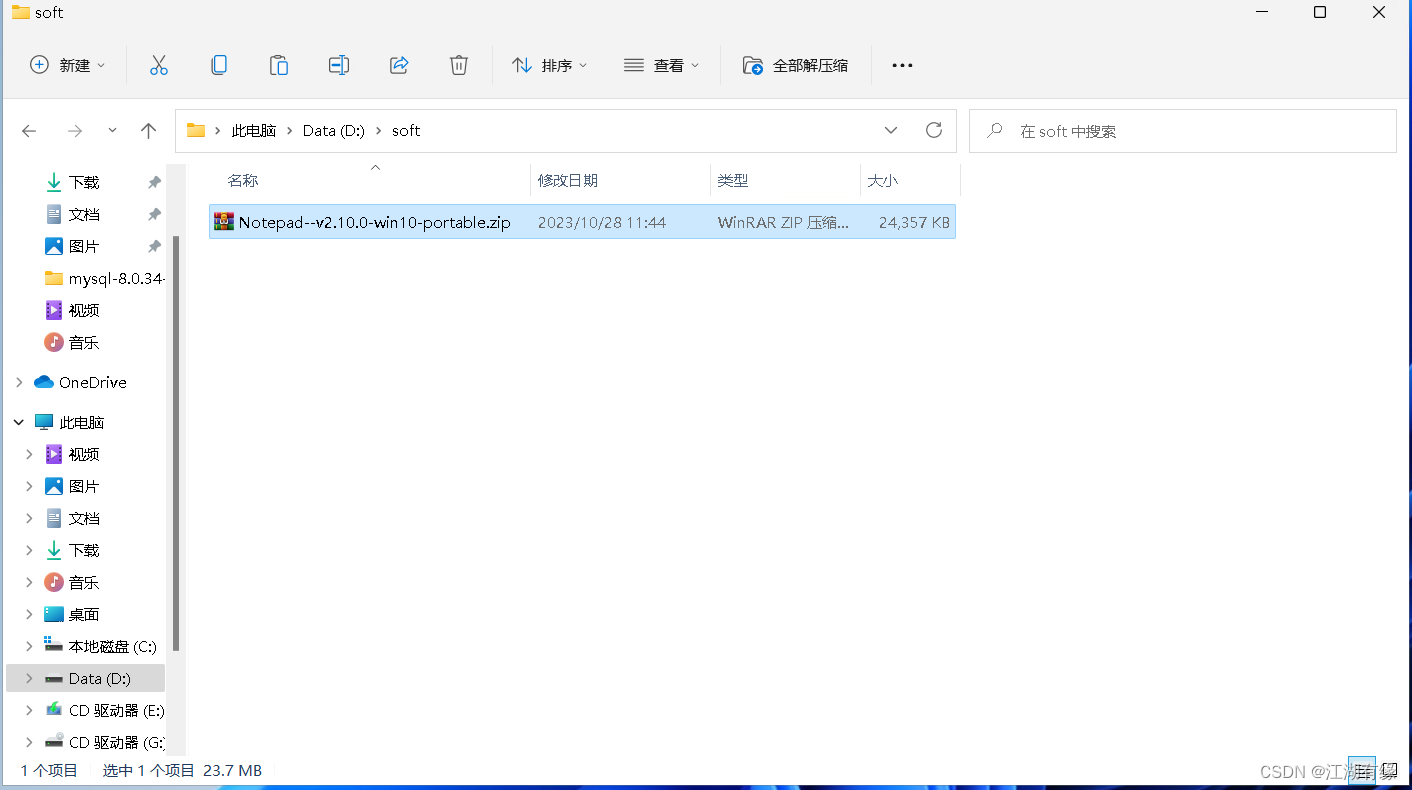1412x790 pixels.
Task: Copy the selected zip file
Action: [218, 64]
